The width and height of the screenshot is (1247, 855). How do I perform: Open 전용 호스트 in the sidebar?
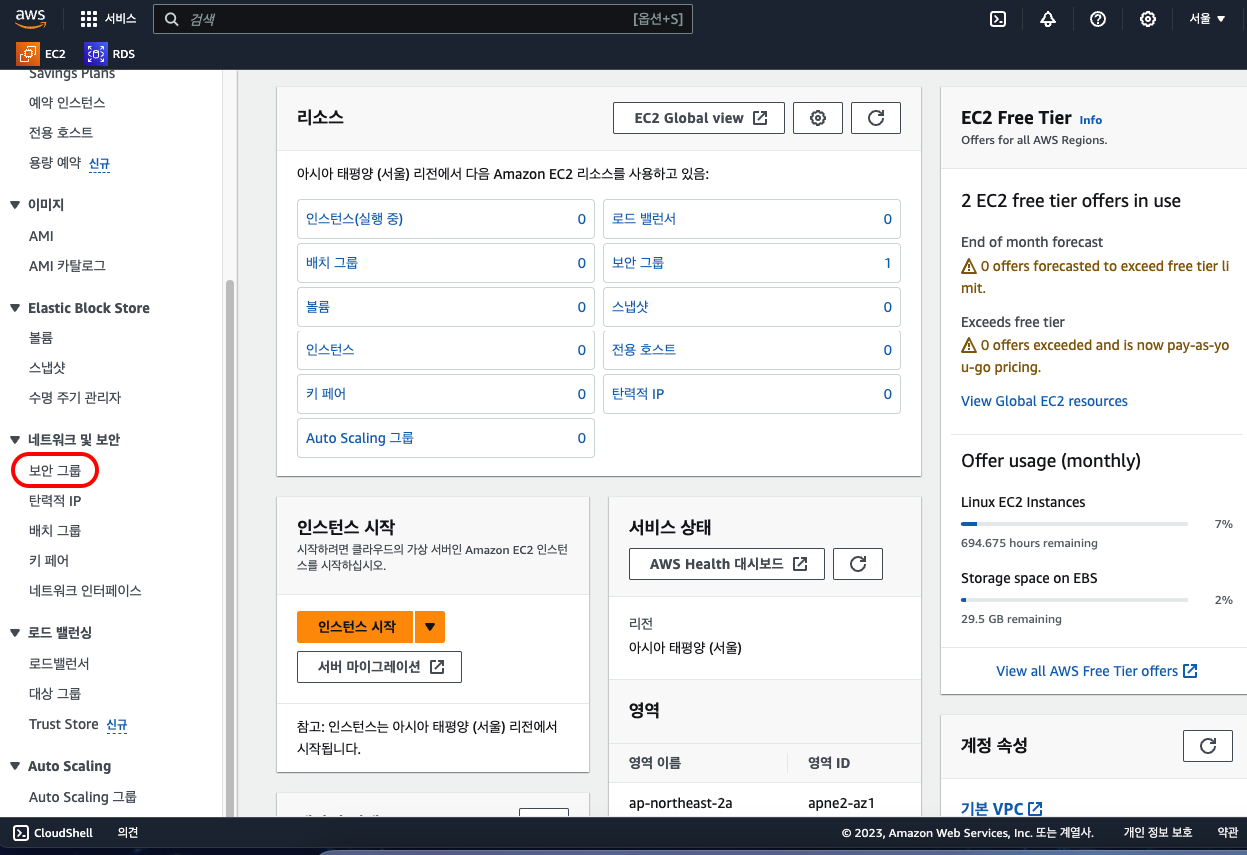(x=61, y=133)
